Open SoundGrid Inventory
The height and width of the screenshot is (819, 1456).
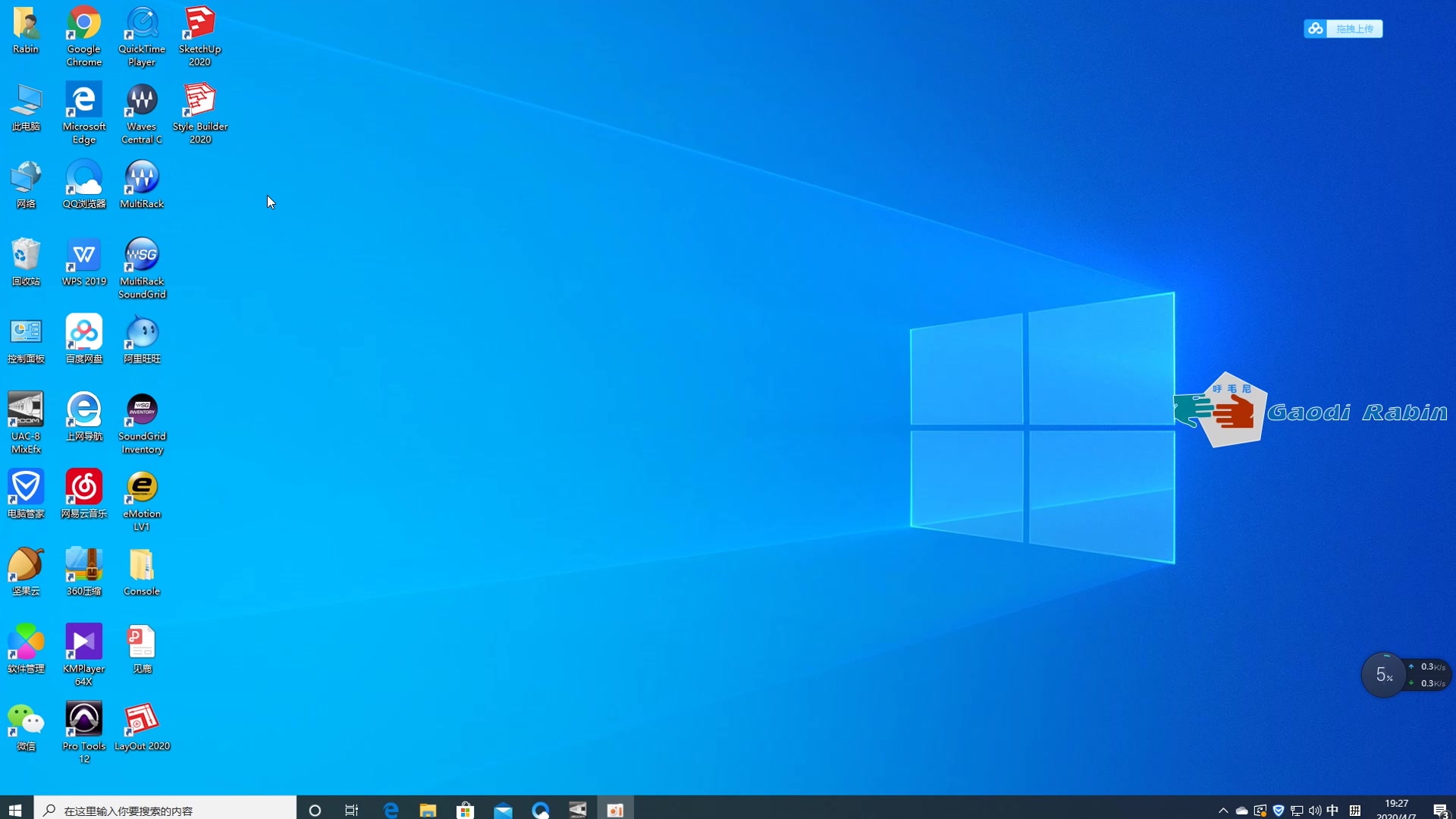coord(141,420)
